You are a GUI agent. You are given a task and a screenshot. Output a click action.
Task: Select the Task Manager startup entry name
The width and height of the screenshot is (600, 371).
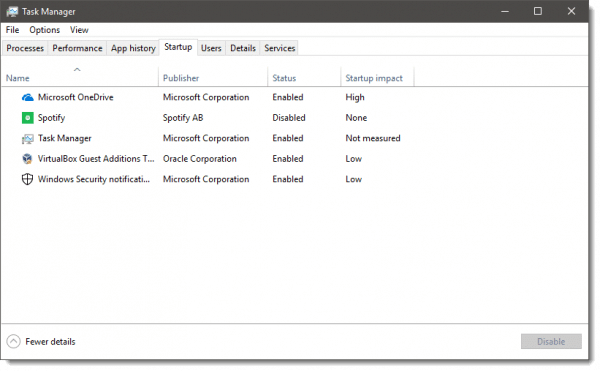pyautogui.click(x=65, y=138)
